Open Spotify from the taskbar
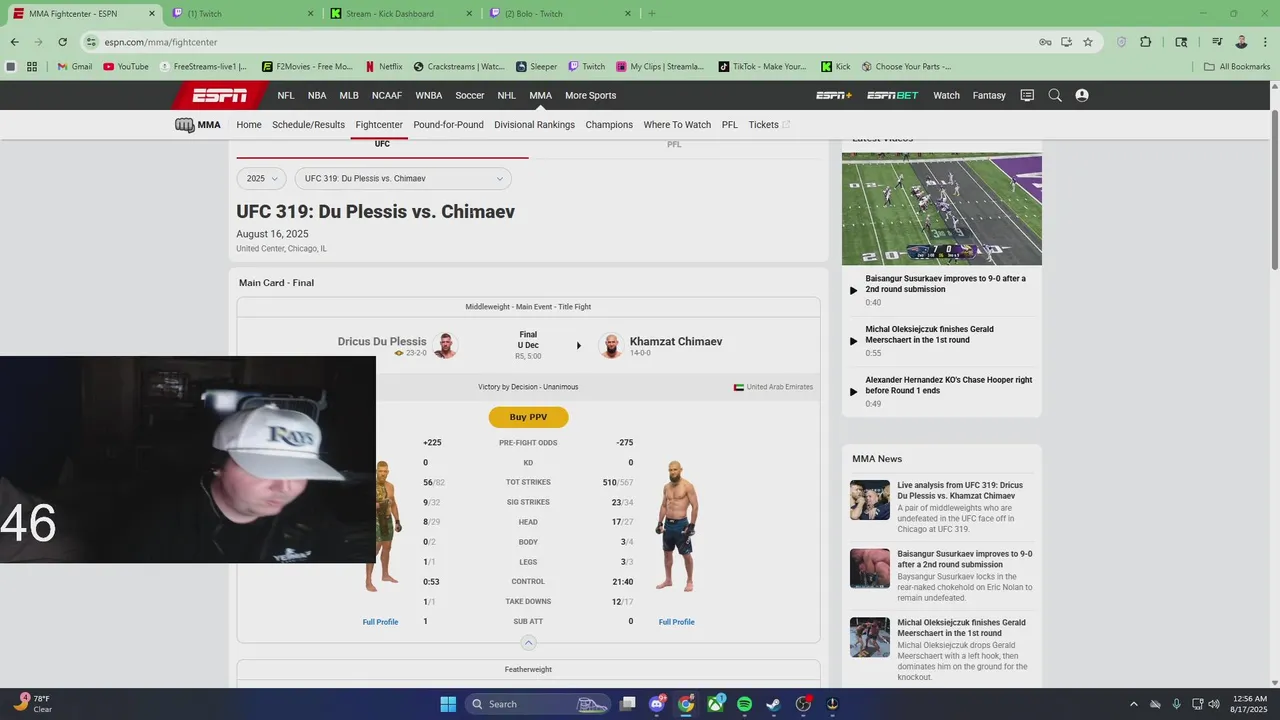The image size is (1280, 720). click(744, 704)
